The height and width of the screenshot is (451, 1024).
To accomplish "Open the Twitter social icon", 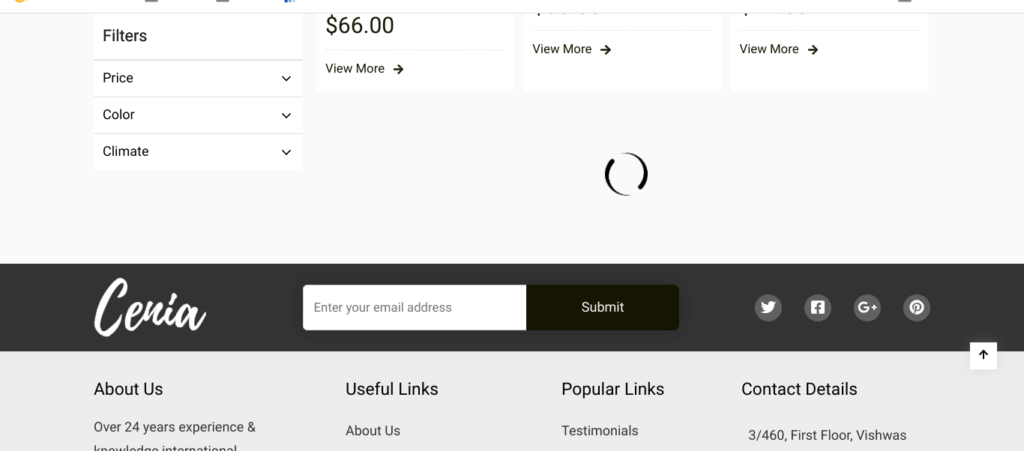I will pyautogui.click(x=768, y=307).
